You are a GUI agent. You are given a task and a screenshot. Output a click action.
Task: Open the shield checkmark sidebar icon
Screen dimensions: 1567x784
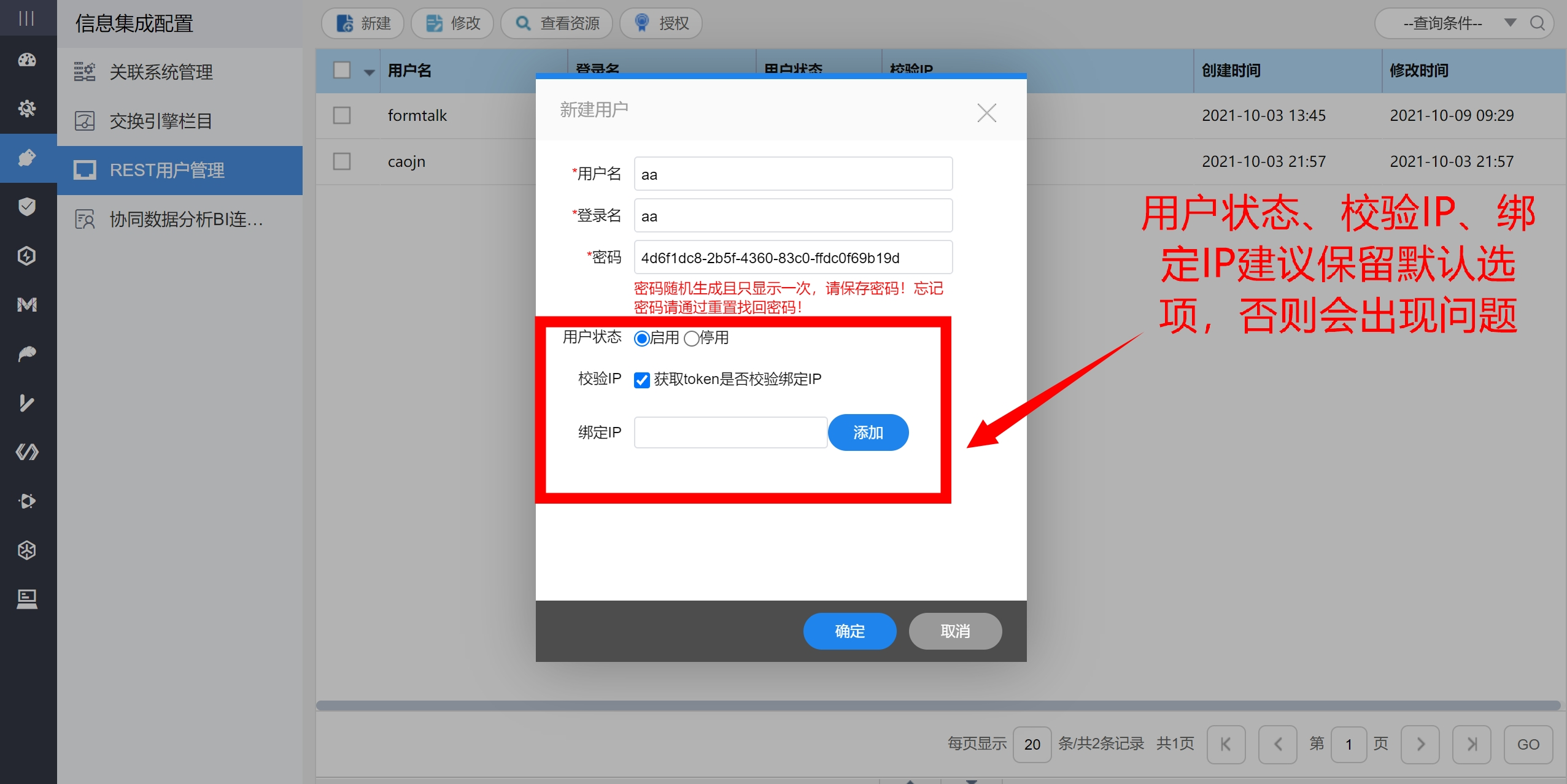point(27,207)
